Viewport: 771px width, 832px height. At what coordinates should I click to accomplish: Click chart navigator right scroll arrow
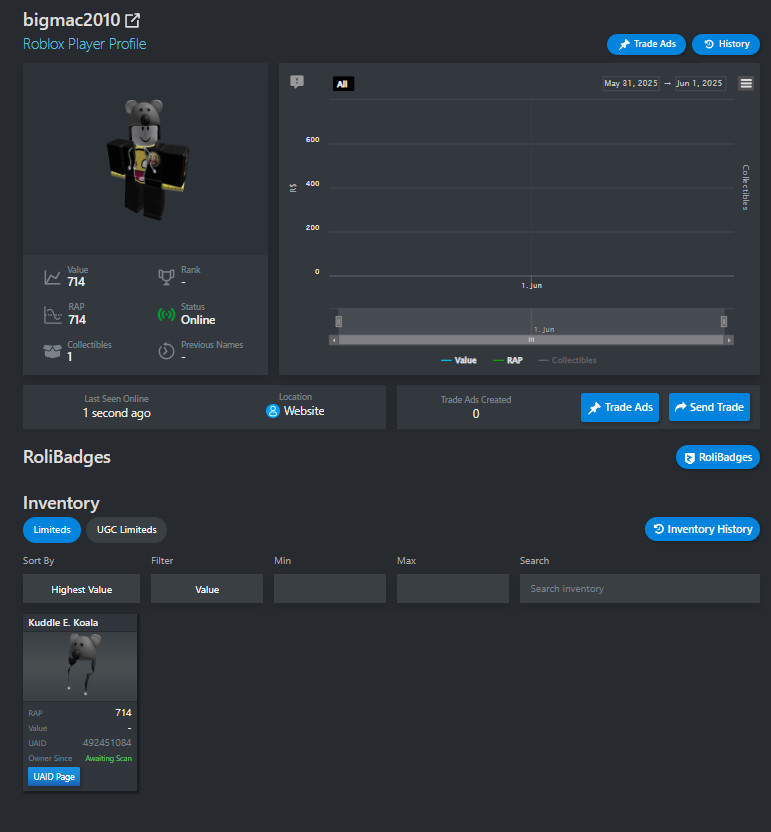pyautogui.click(x=729, y=340)
